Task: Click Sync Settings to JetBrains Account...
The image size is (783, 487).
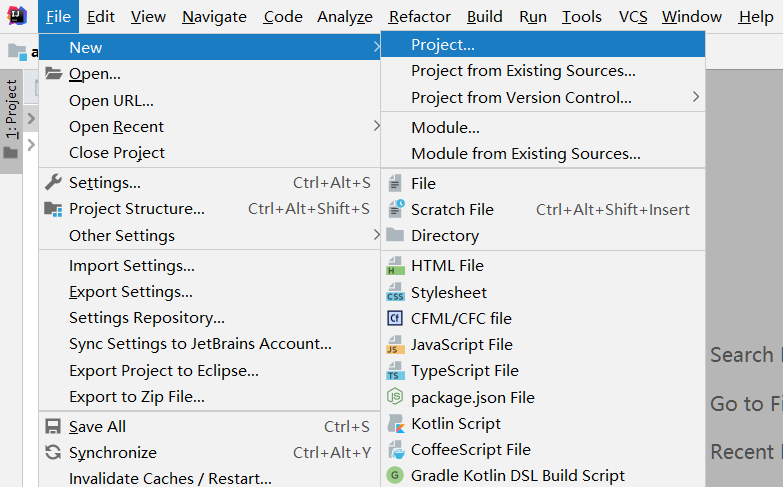Action: point(210,344)
